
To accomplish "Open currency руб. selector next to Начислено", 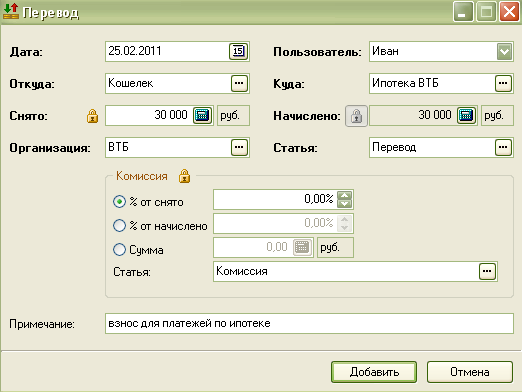I will click(497, 116).
